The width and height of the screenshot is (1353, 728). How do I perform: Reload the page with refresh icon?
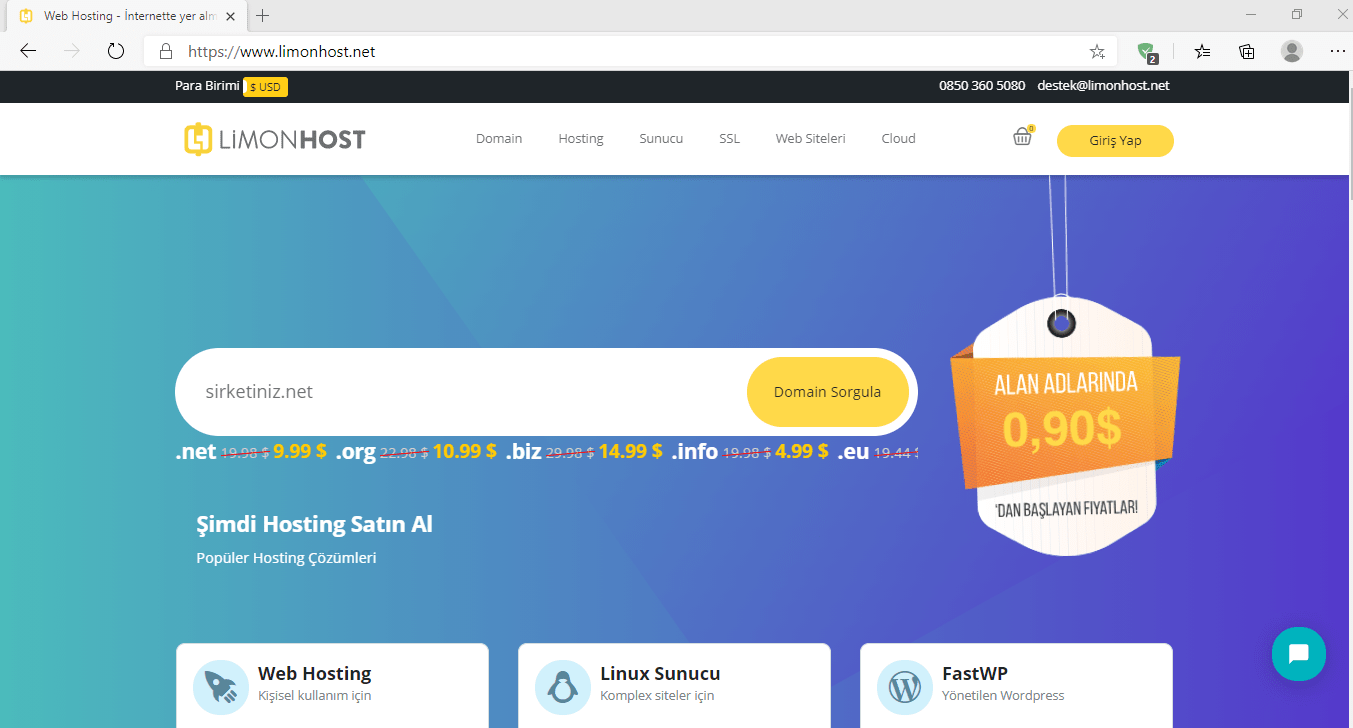click(116, 51)
